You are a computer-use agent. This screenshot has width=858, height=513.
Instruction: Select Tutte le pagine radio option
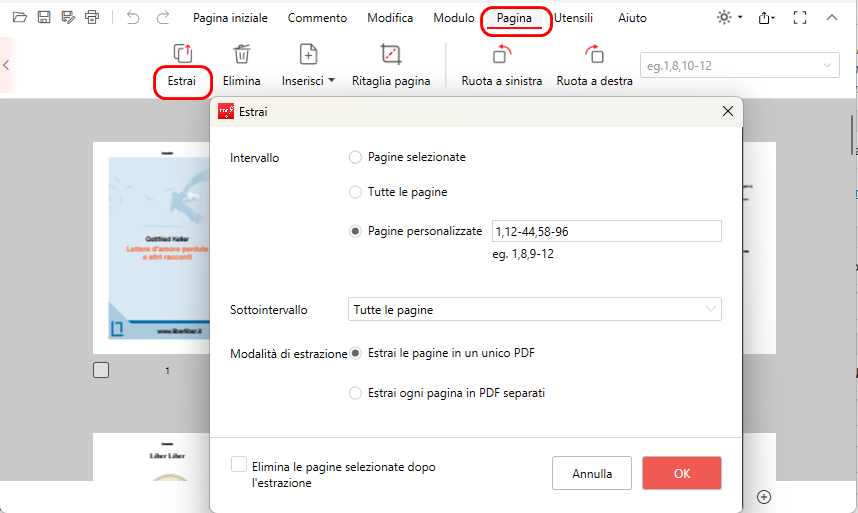coord(355,192)
